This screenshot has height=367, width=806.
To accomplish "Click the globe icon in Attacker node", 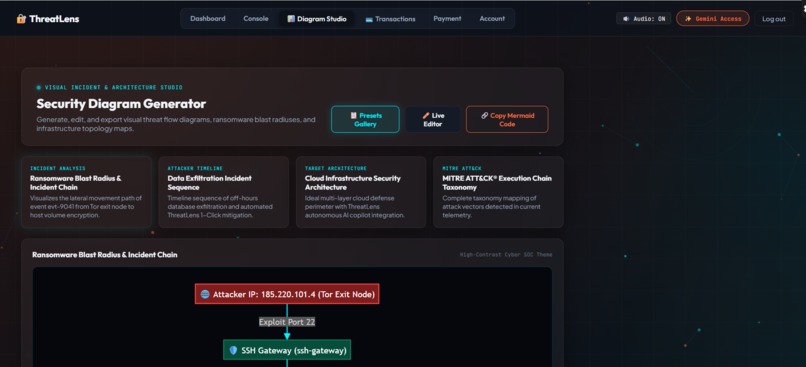I will [x=205, y=294].
